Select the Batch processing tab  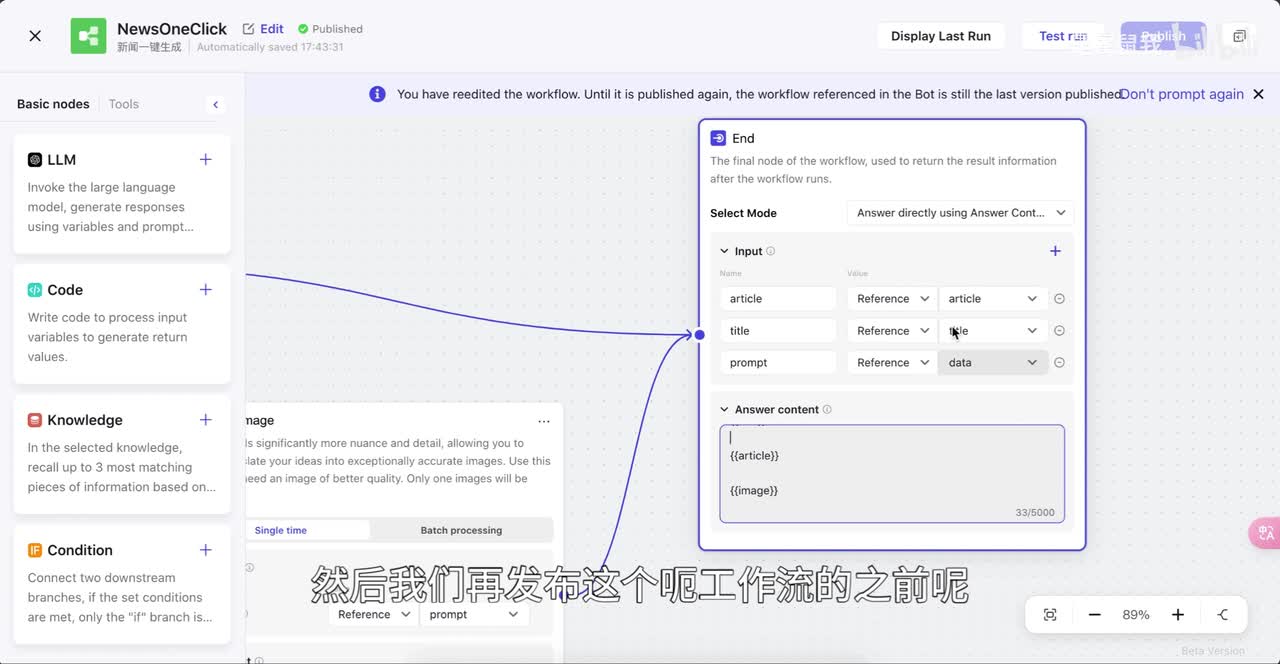pos(461,530)
